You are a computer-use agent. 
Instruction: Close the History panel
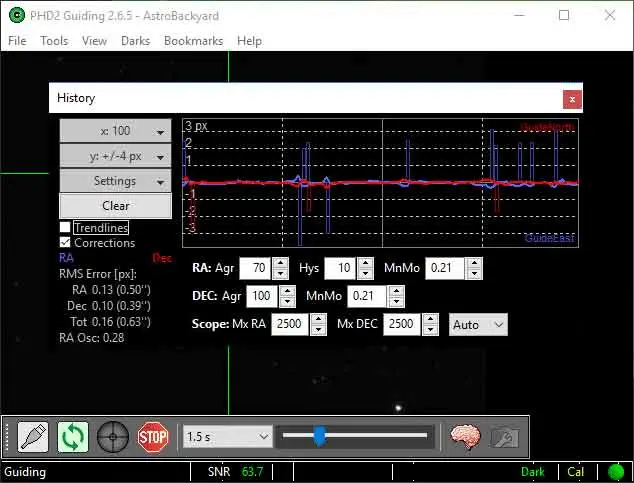pyautogui.click(x=572, y=99)
